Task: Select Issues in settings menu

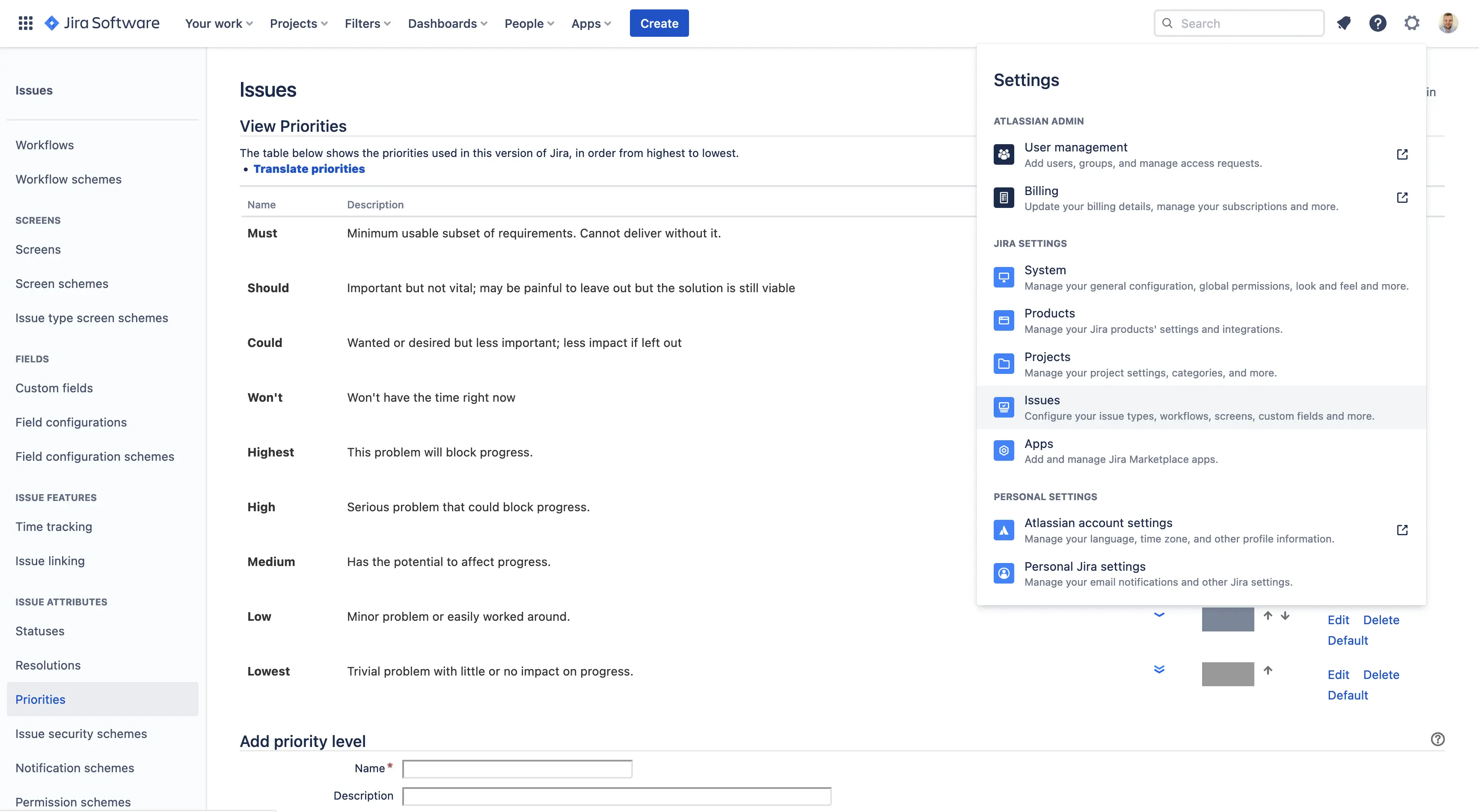Action: click(x=1201, y=407)
